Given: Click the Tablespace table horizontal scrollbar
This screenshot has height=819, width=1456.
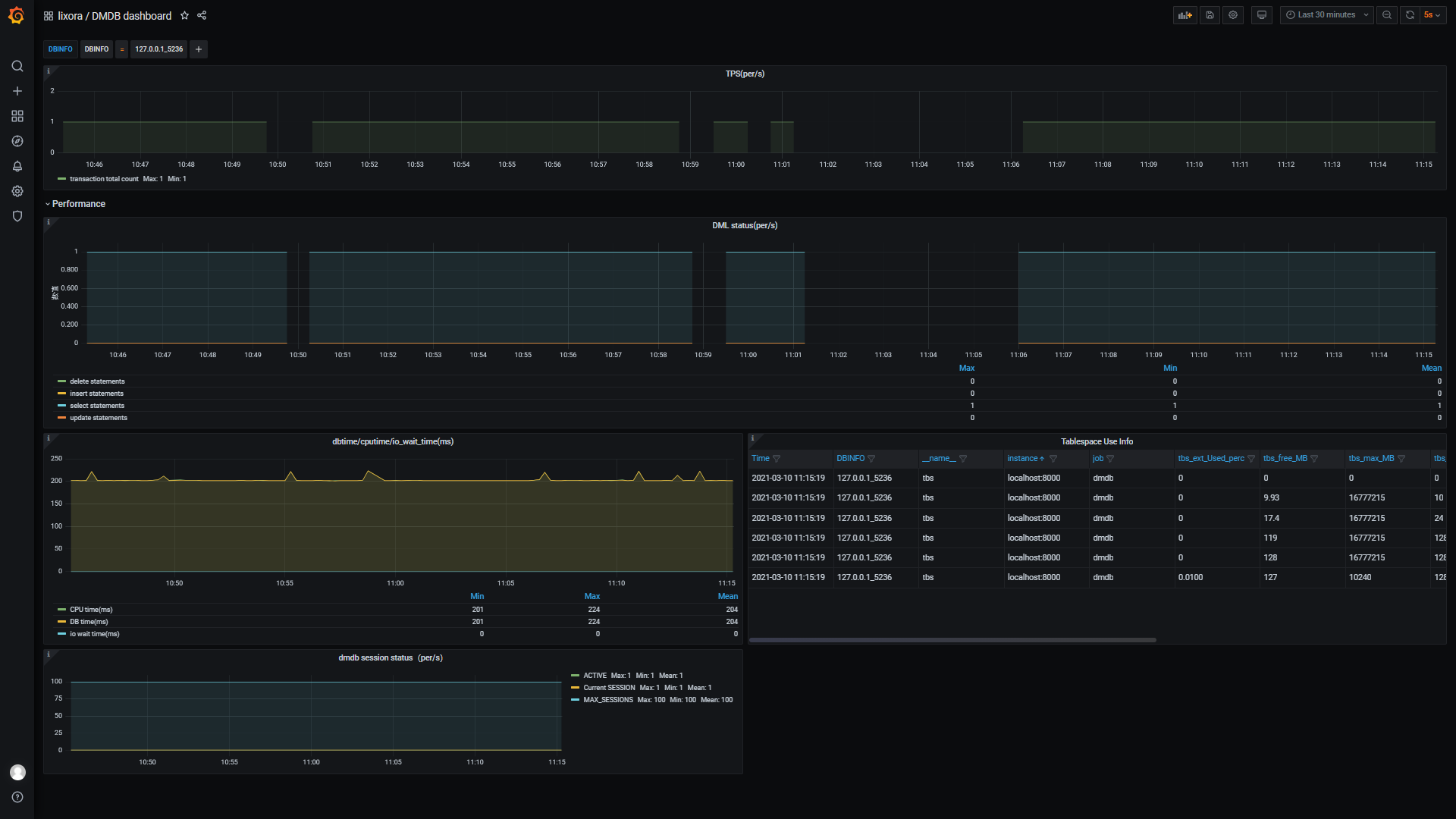Looking at the screenshot, I should [952, 640].
